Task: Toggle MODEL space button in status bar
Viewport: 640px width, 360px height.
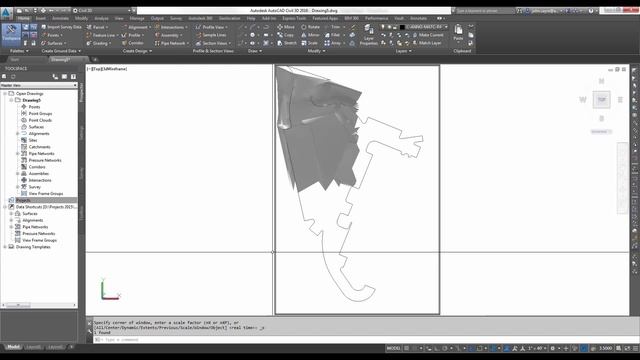Action: pyautogui.click(x=393, y=348)
